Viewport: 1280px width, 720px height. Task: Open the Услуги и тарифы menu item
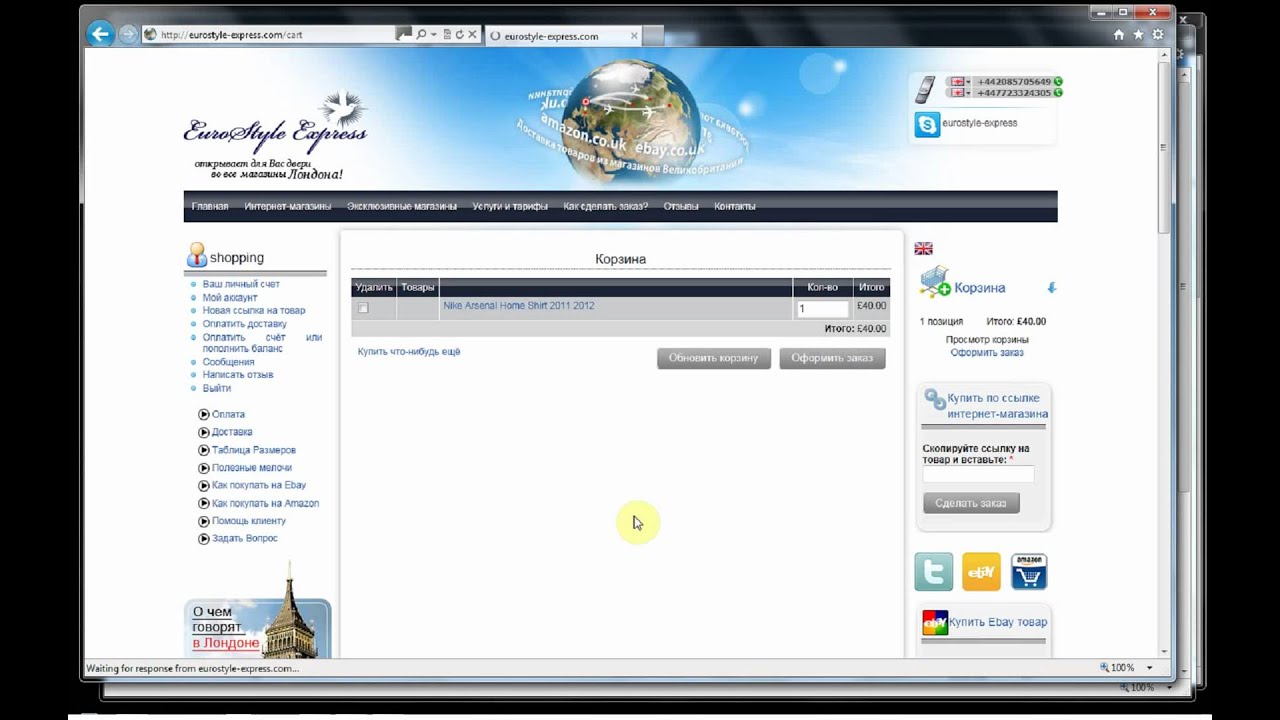click(x=510, y=206)
